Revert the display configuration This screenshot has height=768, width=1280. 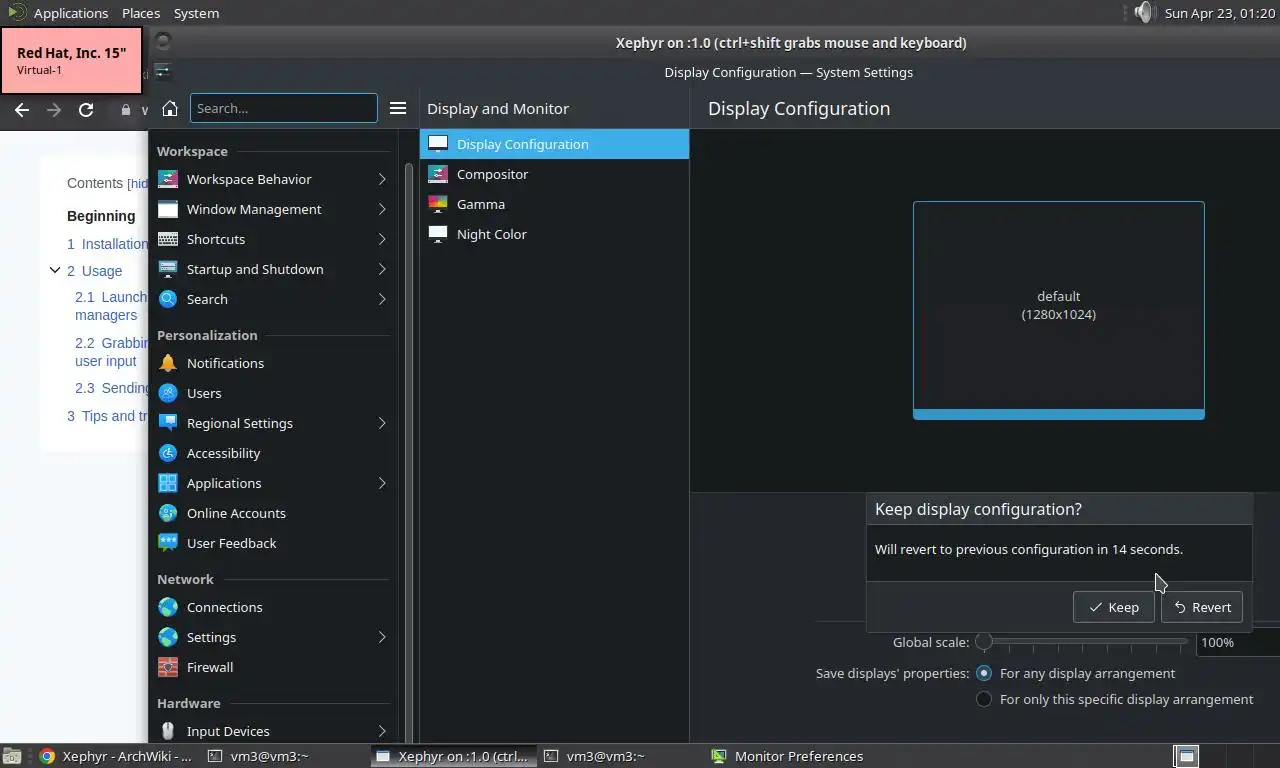click(x=1202, y=607)
